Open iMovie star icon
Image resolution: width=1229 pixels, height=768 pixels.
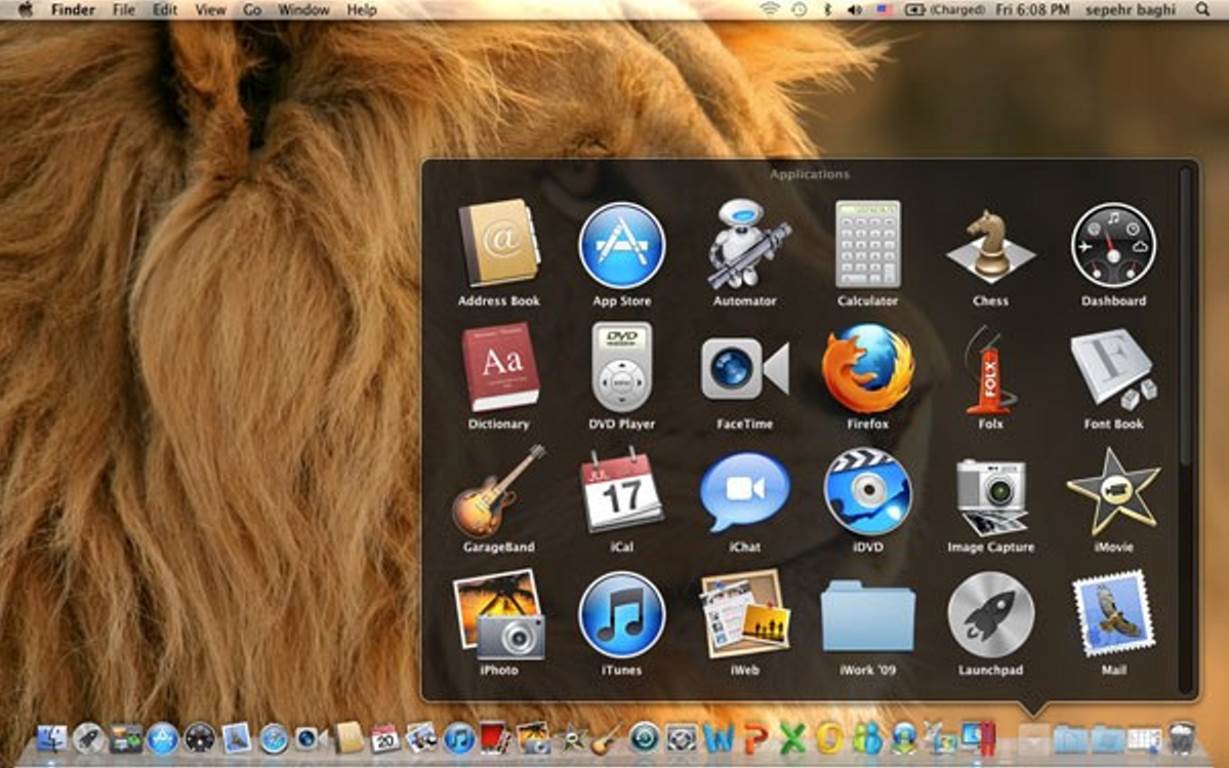(1113, 492)
